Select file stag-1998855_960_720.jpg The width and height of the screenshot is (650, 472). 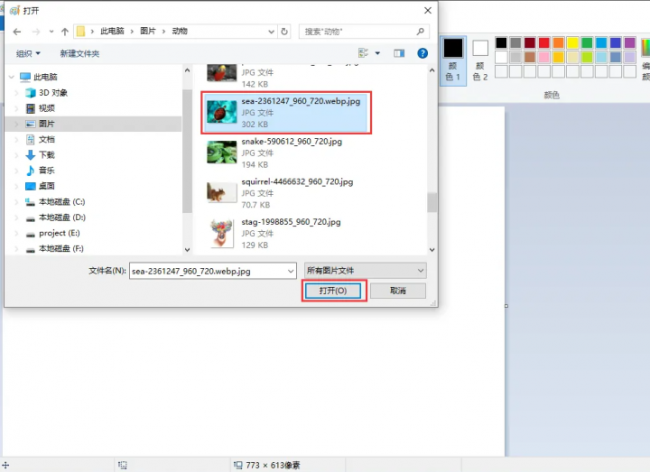[x=286, y=233]
